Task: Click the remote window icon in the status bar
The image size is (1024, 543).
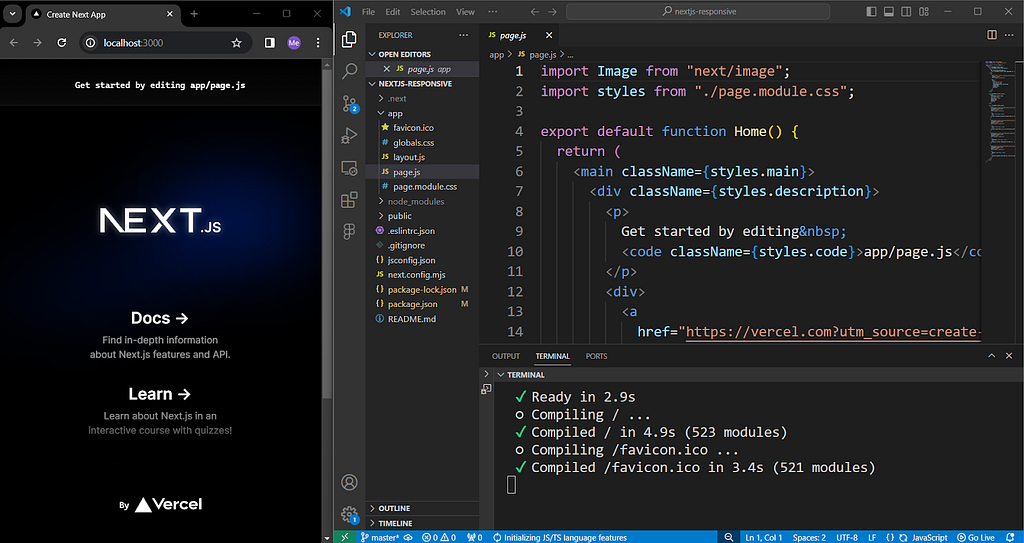Action: (x=344, y=537)
